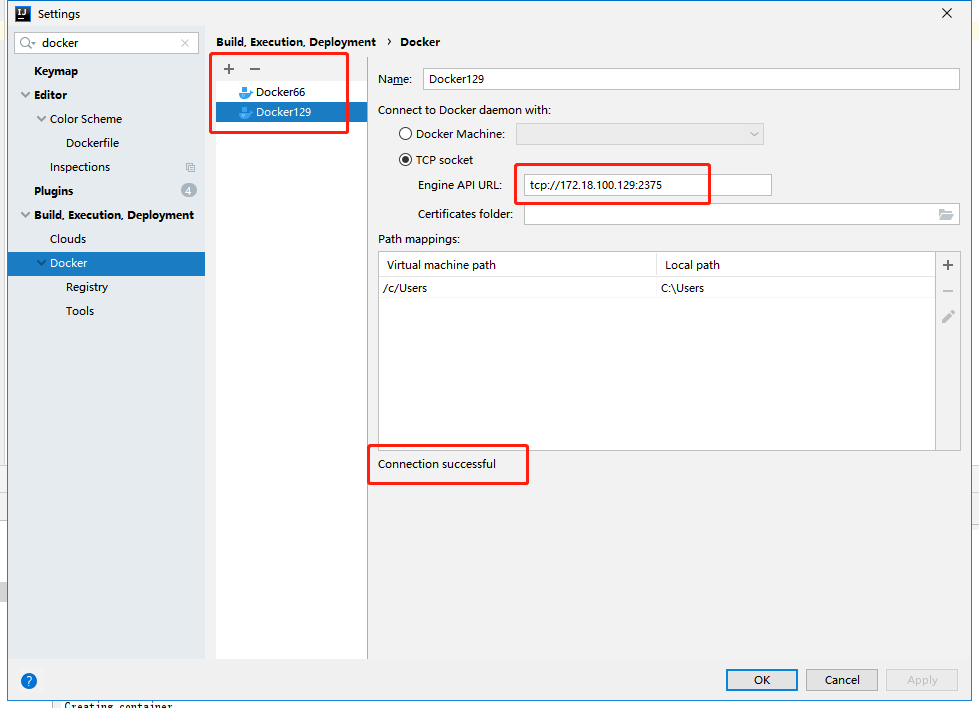Image resolution: width=979 pixels, height=708 pixels.
Task: Confirm settings with OK button
Action: (762, 680)
